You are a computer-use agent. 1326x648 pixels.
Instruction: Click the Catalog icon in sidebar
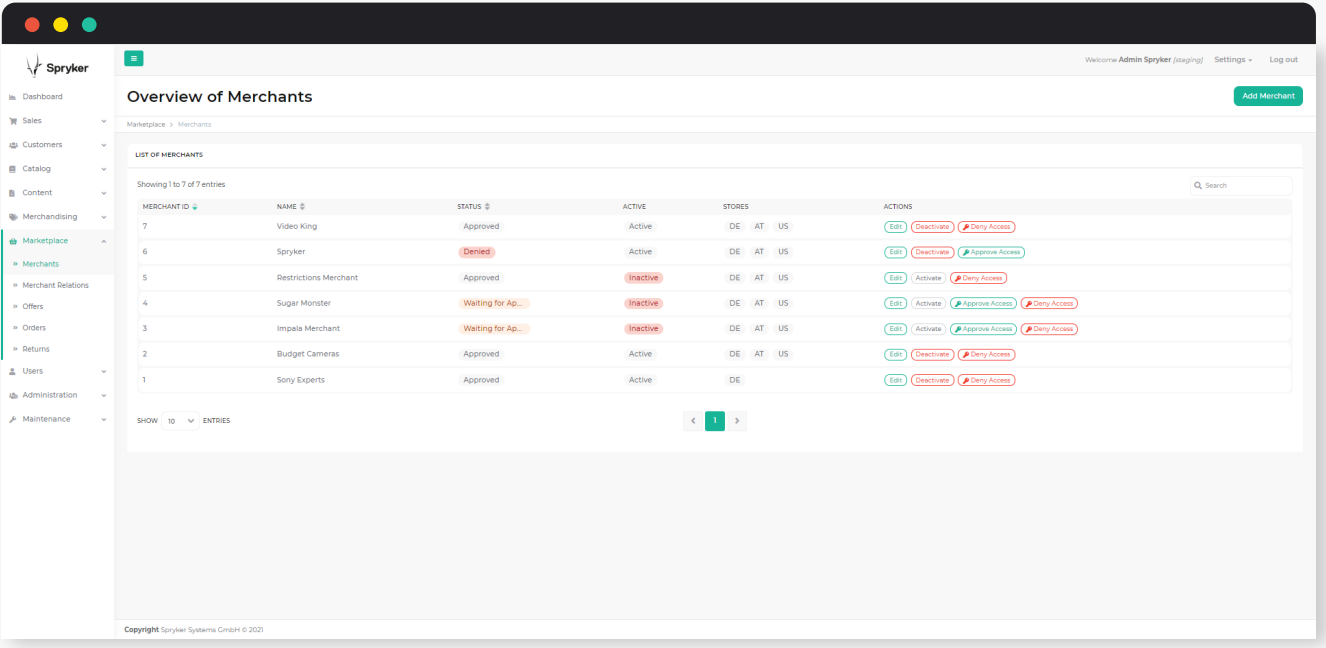[x=12, y=169]
